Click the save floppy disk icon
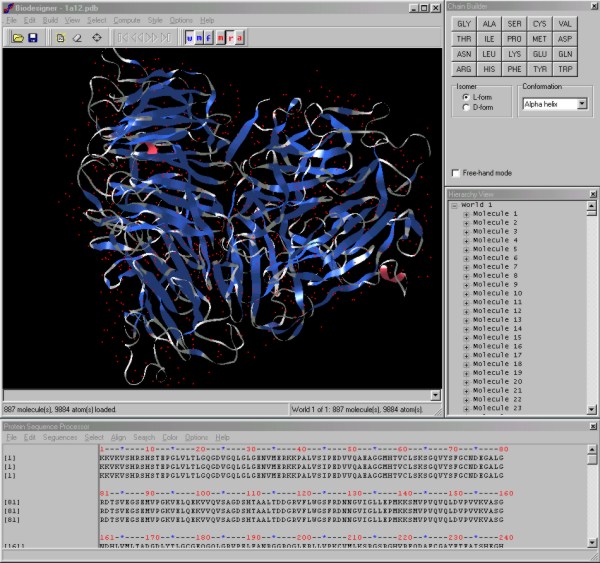The width and height of the screenshot is (600, 563). [32, 38]
